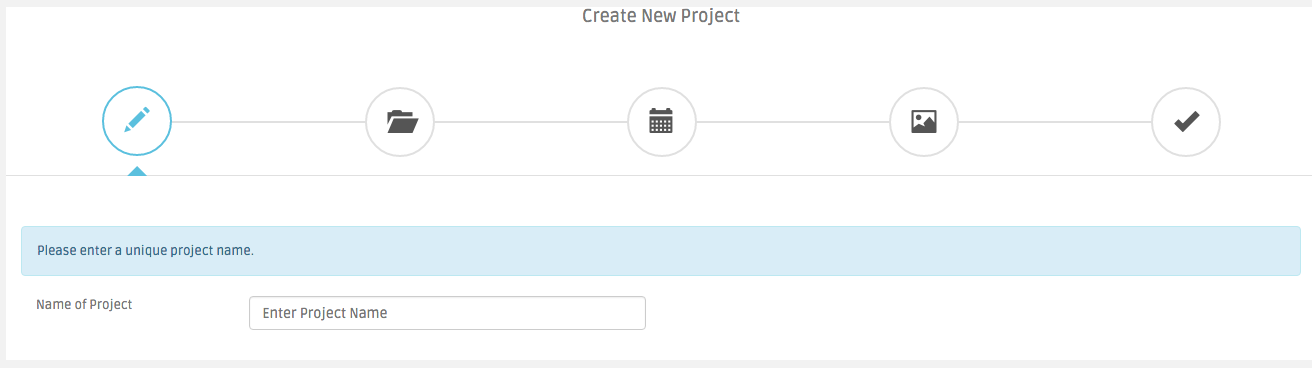The width and height of the screenshot is (1312, 368).
Task: Click the pencil step icon
Action: [x=137, y=121]
